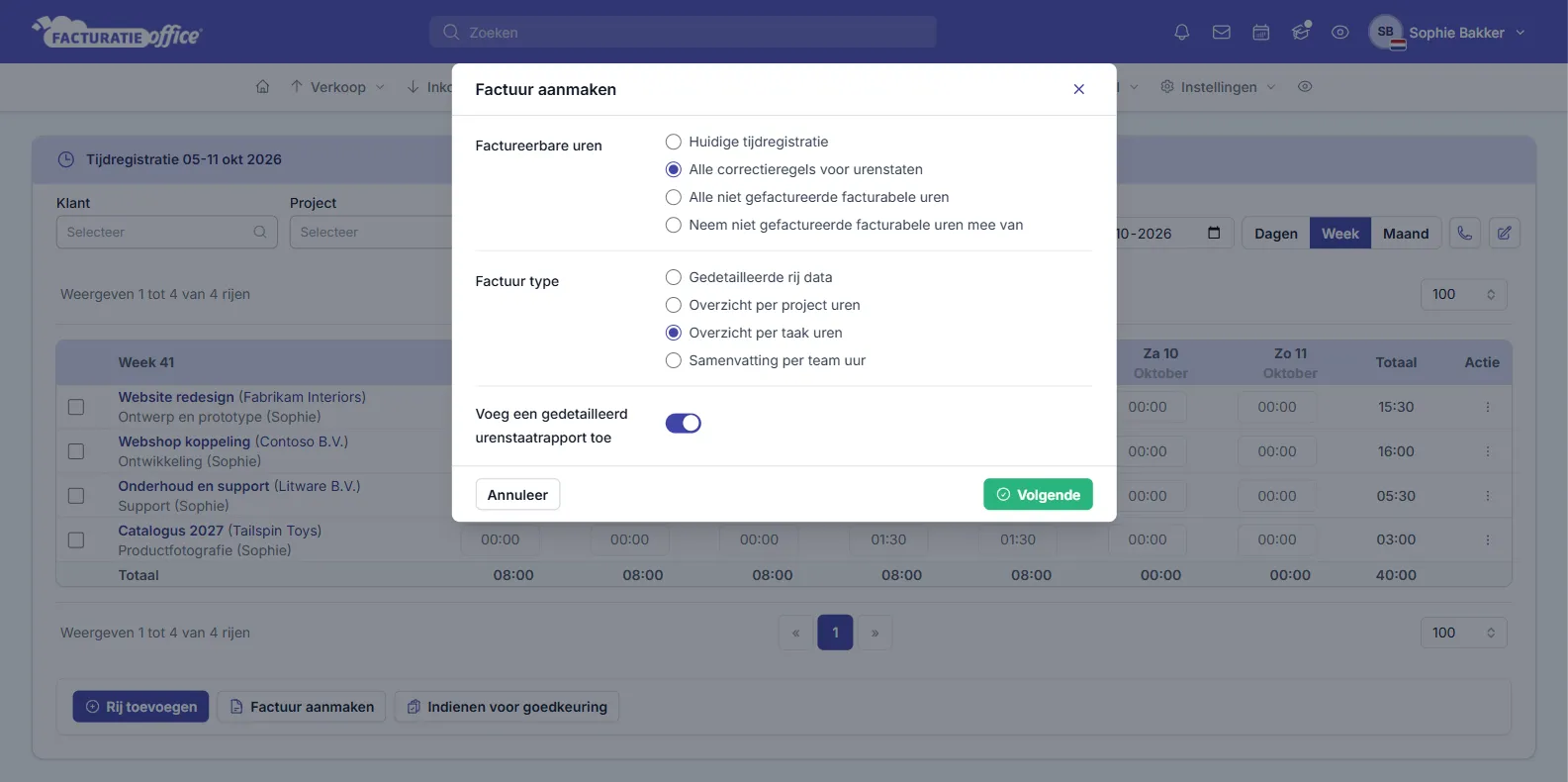Switch to Dagen view
The image size is (1568, 782).
click(x=1276, y=234)
